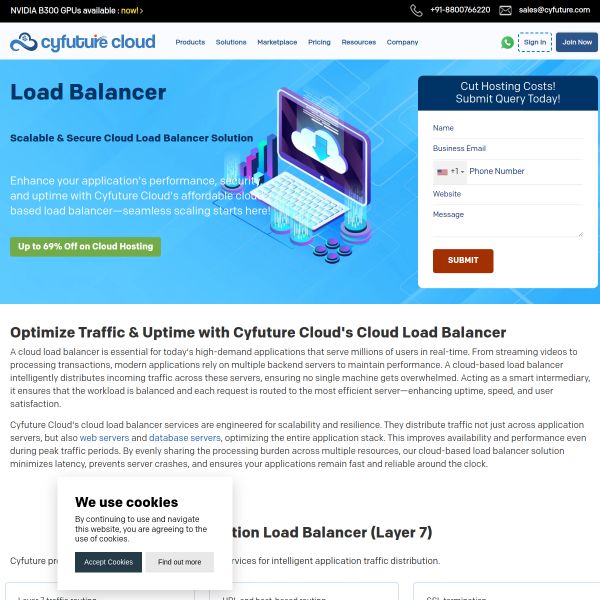The height and width of the screenshot is (600, 600).
Task: Open the Solutions menu
Action: [231, 42]
